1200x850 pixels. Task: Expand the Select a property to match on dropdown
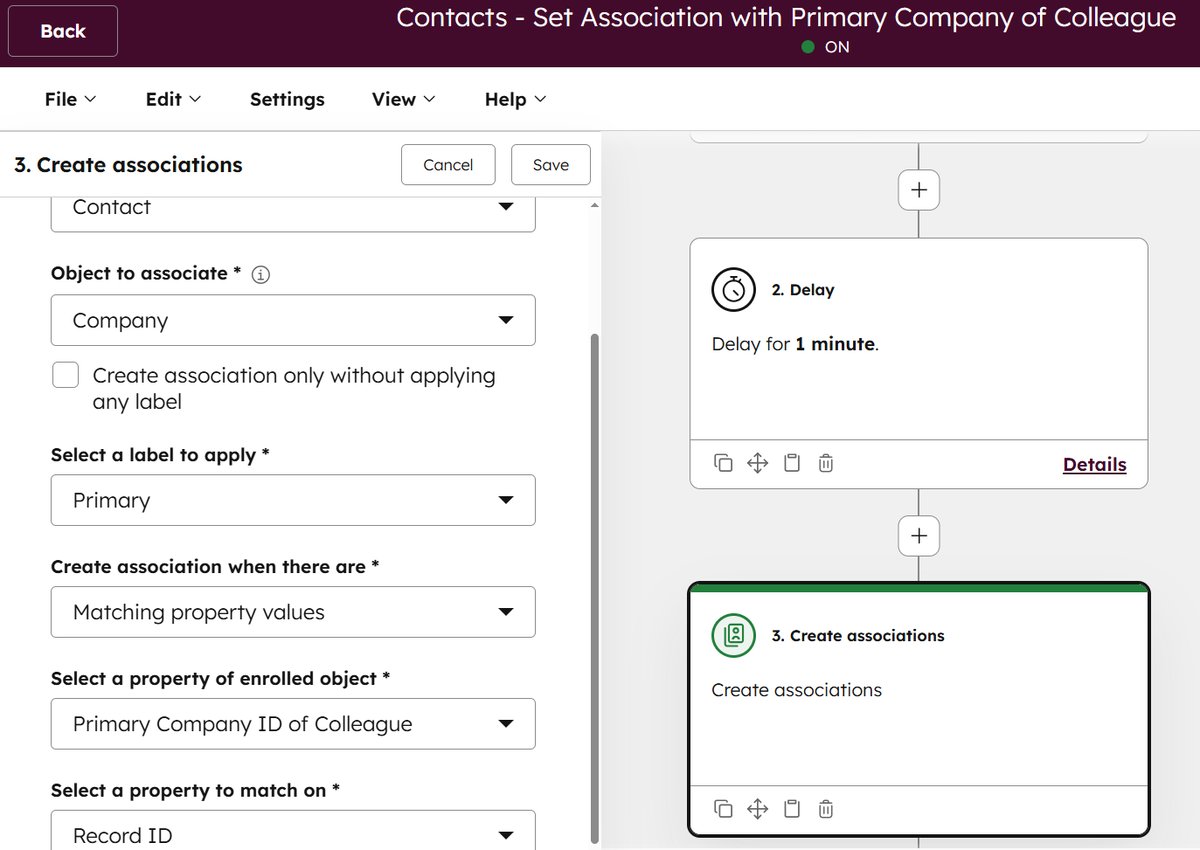pos(293,832)
